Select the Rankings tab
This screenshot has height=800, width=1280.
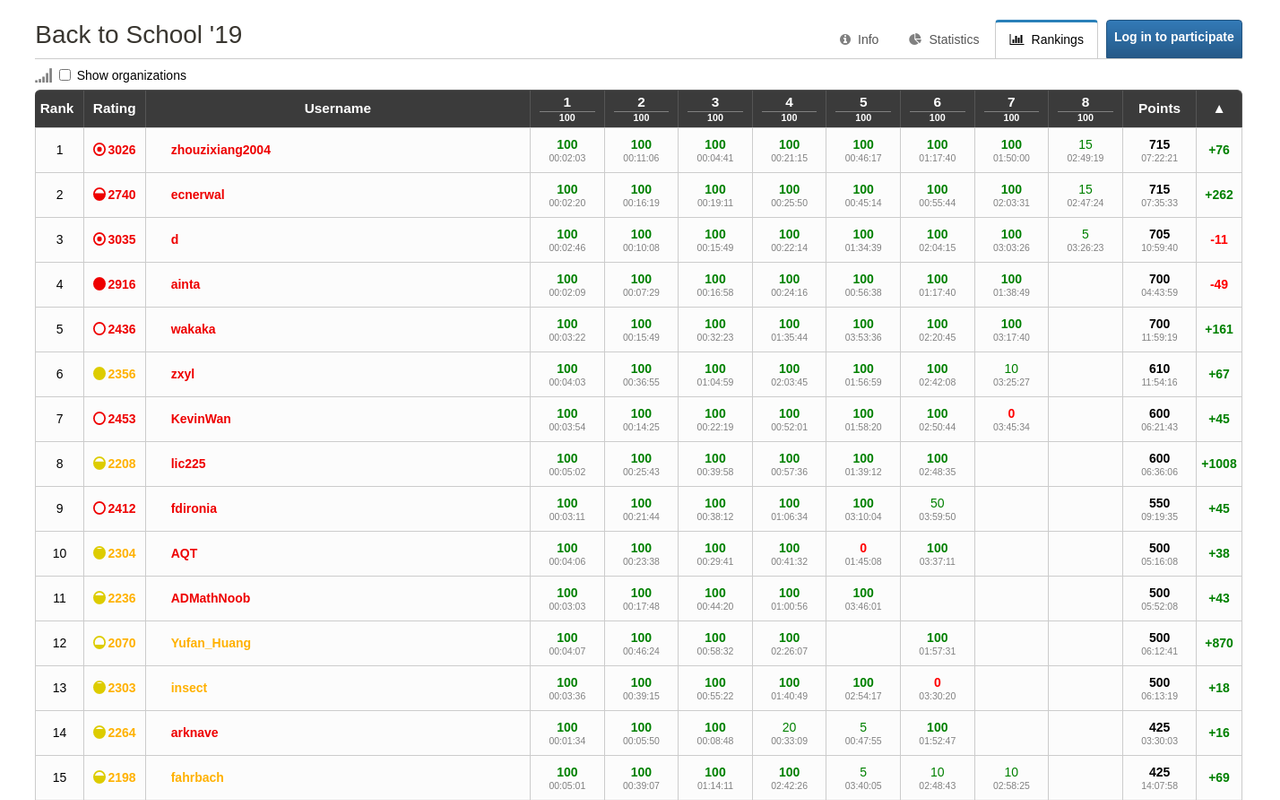[1046, 40]
